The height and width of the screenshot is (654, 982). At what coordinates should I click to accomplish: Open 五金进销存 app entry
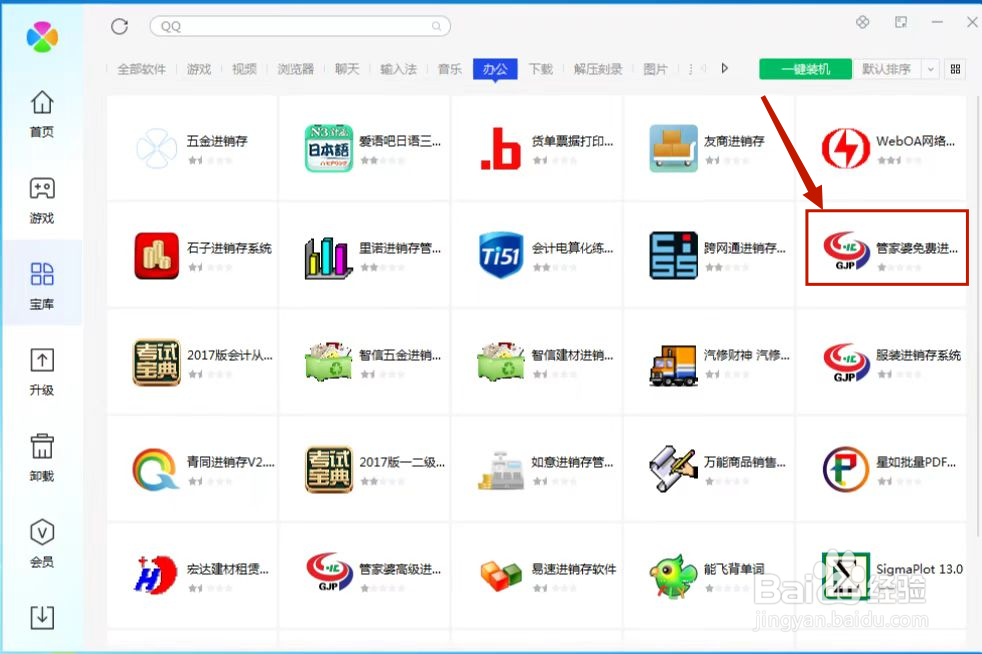192,148
